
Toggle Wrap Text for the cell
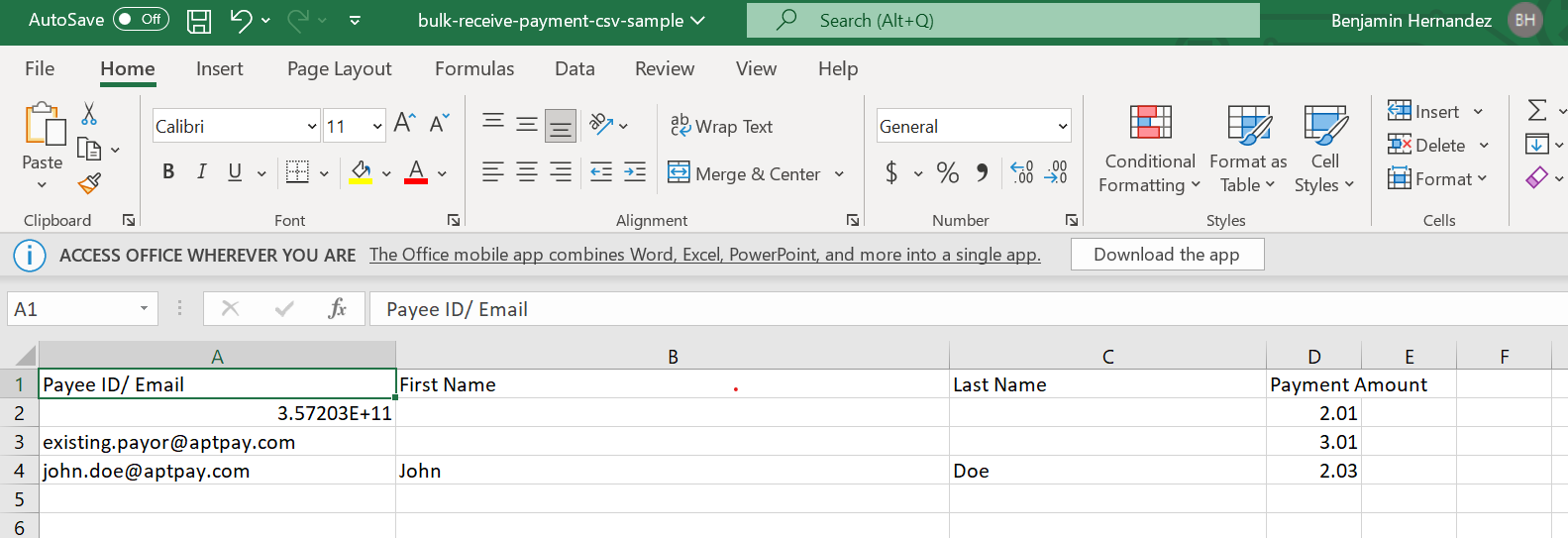721,126
